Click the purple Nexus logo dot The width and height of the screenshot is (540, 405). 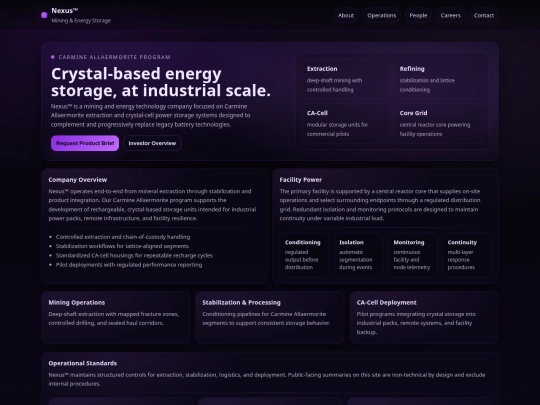(x=44, y=15)
